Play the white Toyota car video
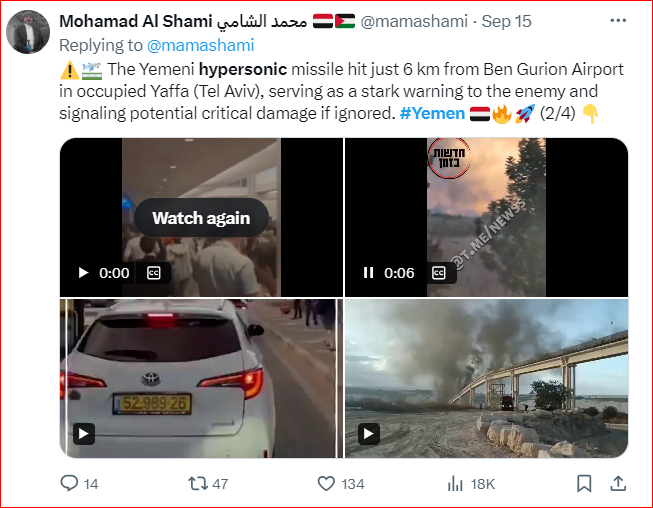 (84, 434)
